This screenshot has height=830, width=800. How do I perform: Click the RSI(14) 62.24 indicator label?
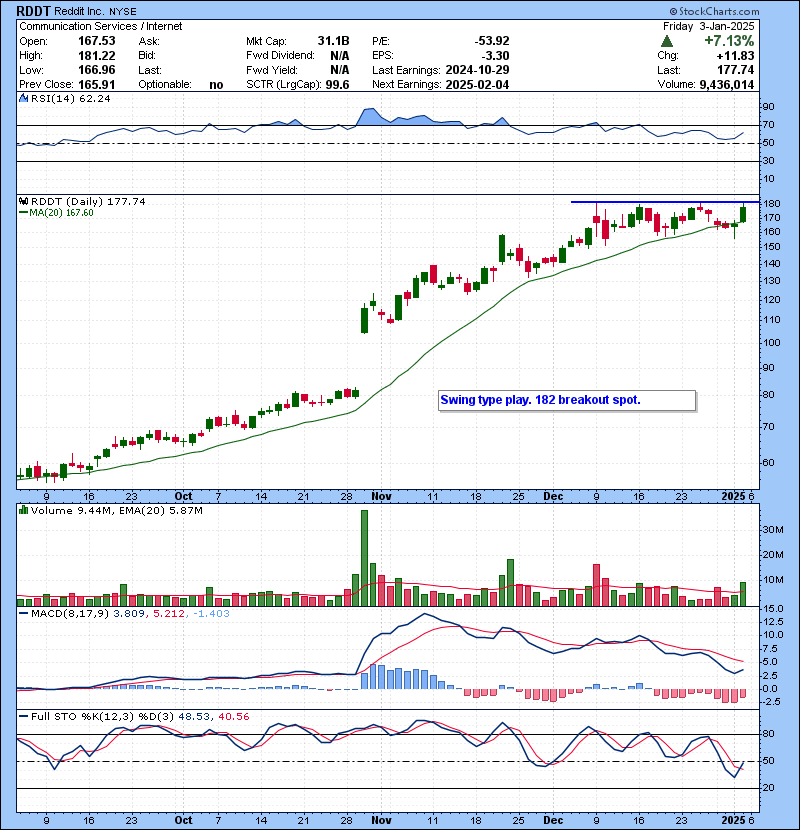click(x=71, y=98)
